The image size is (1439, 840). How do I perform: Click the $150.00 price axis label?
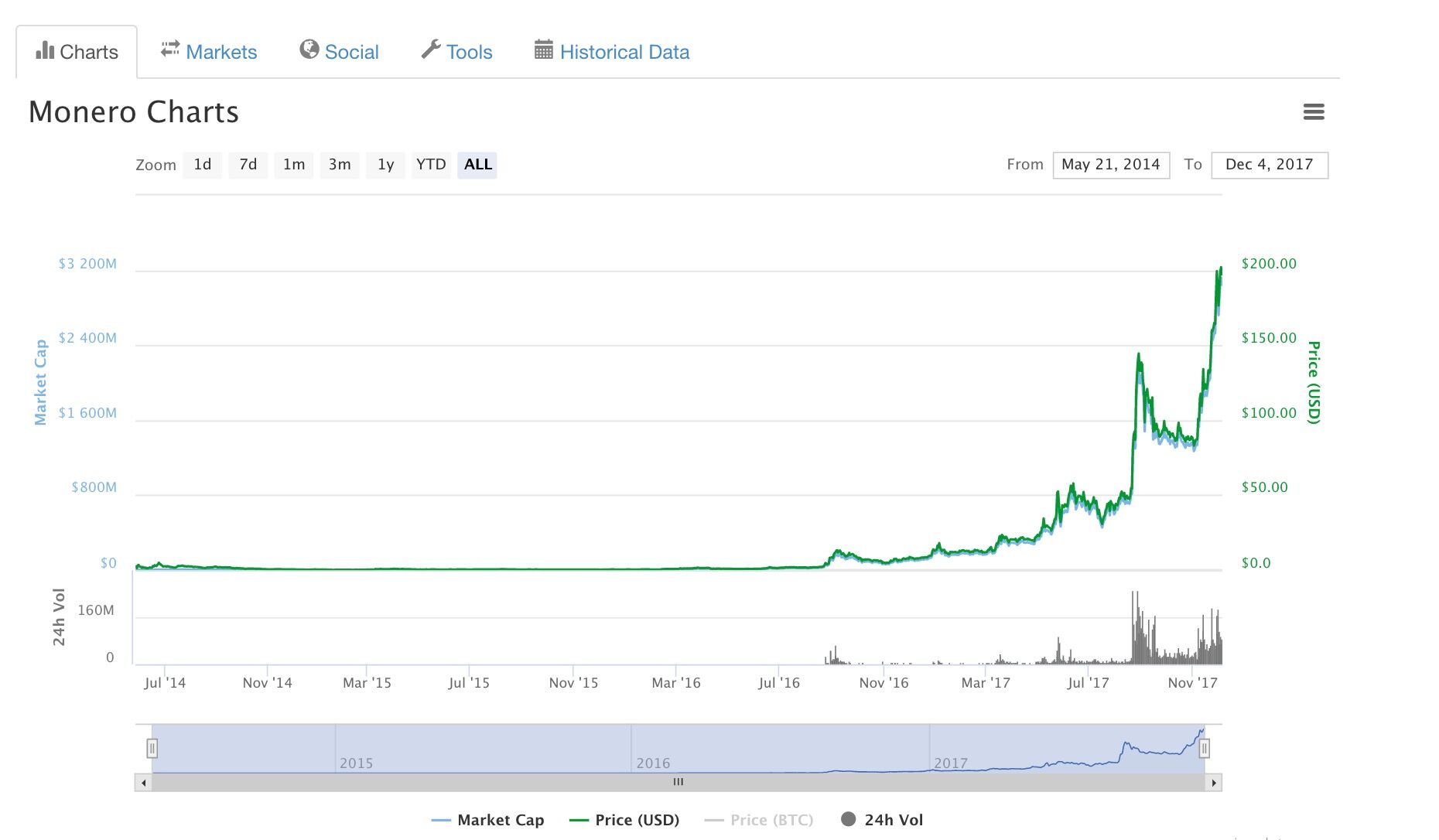coord(1269,338)
